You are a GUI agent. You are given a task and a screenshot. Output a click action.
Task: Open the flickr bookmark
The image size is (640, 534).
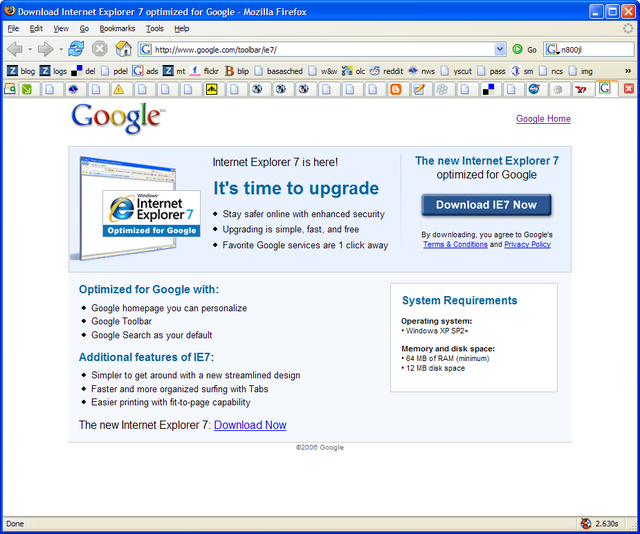204,71
